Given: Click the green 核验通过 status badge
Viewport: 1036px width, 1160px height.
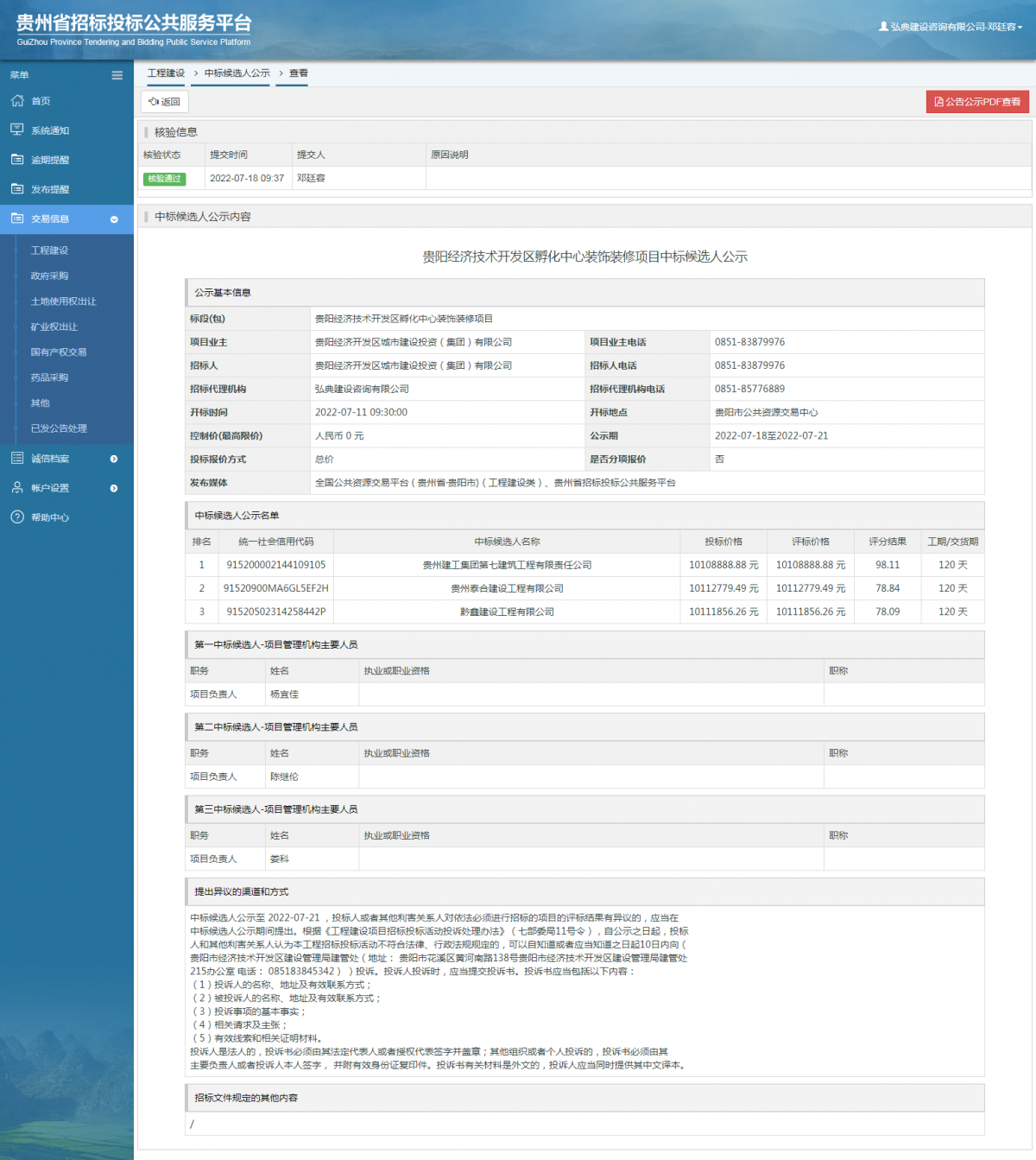Looking at the screenshot, I should point(164,179).
